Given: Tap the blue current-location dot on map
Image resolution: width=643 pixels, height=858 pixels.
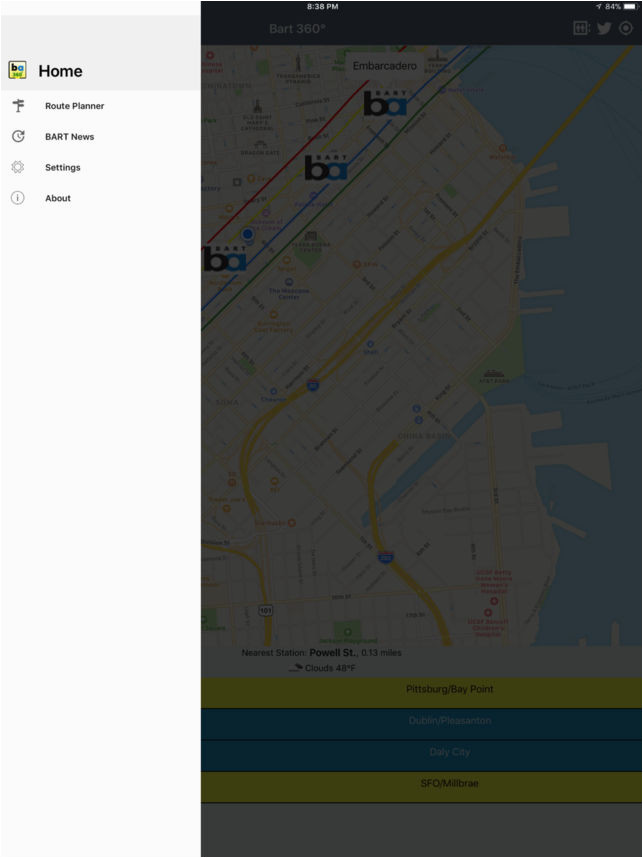Looking at the screenshot, I should click(247, 234).
